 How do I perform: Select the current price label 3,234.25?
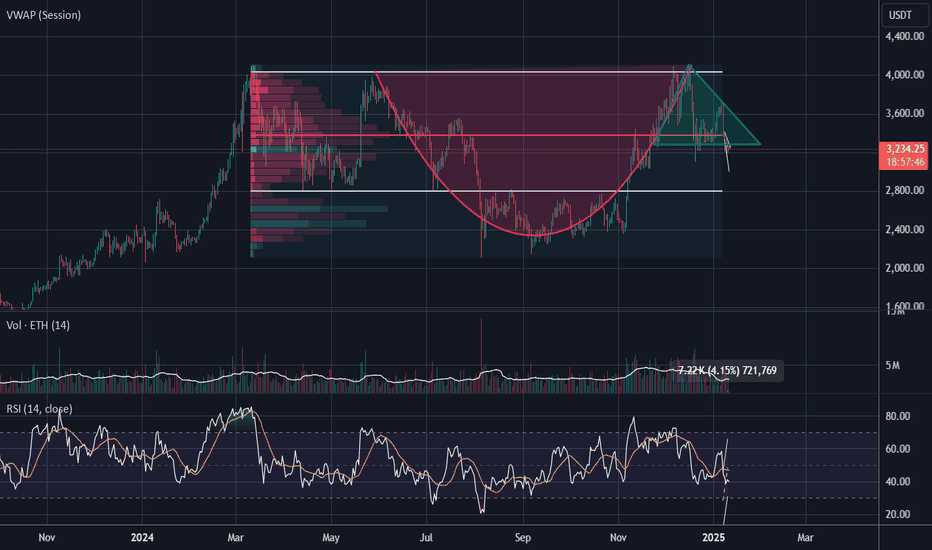(x=905, y=149)
